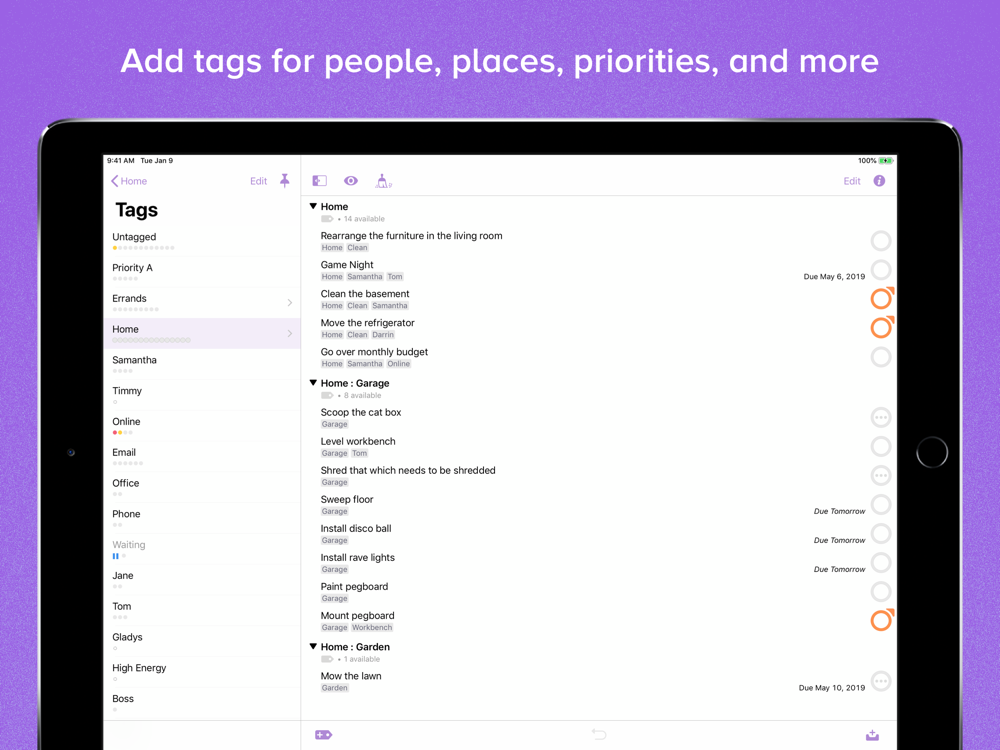Open the Shred that which needs task
The image size is (1000, 750).
408,470
